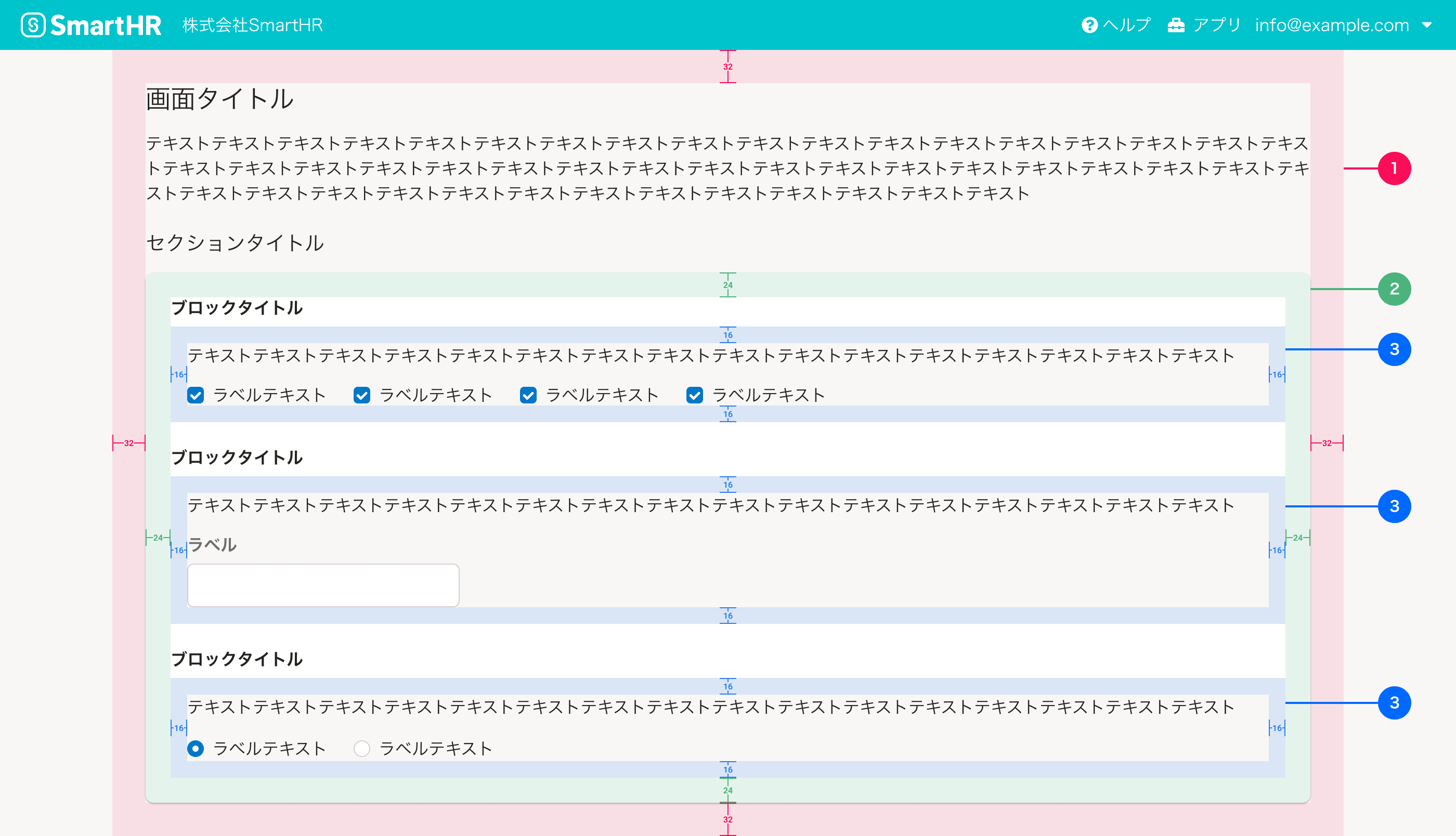This screenshot has height=836, width=1456.
Task: Toggle the fourth ラベルテキスト checkbox
Action: [x=695, y=395]
